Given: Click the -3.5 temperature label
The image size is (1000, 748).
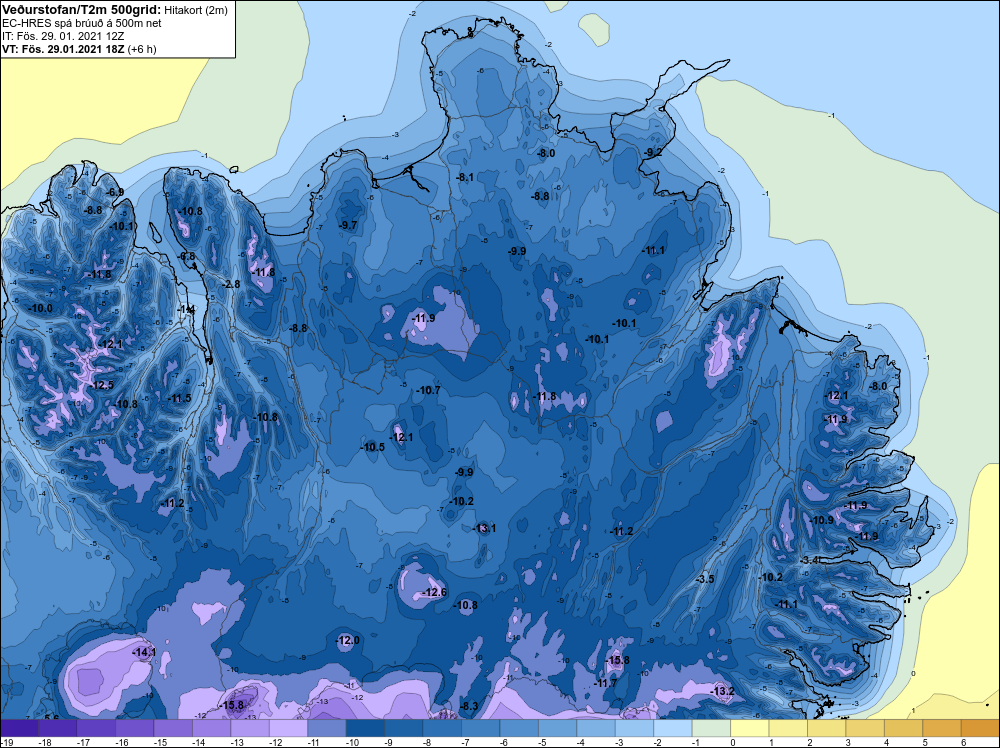Looking at the screenshot, I should pos(705,579).
